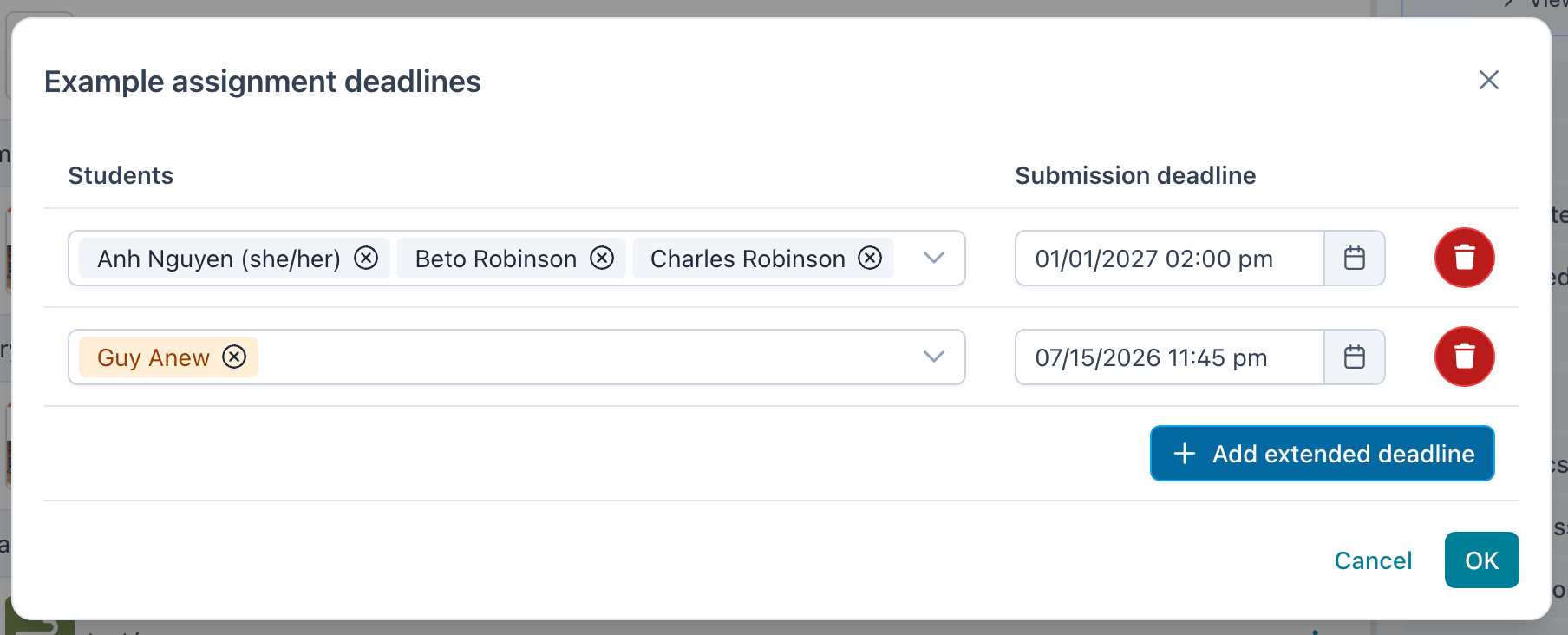Image resolution: width=1568 pixels, height=635 pixels.
Task: Select the Guy Anew highlighted chip
Action: 154,357
